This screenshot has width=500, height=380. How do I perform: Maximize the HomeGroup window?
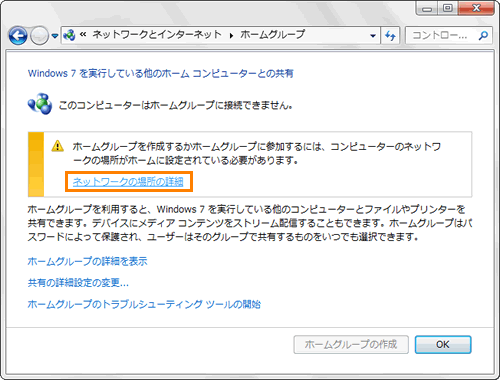[448, 8]
